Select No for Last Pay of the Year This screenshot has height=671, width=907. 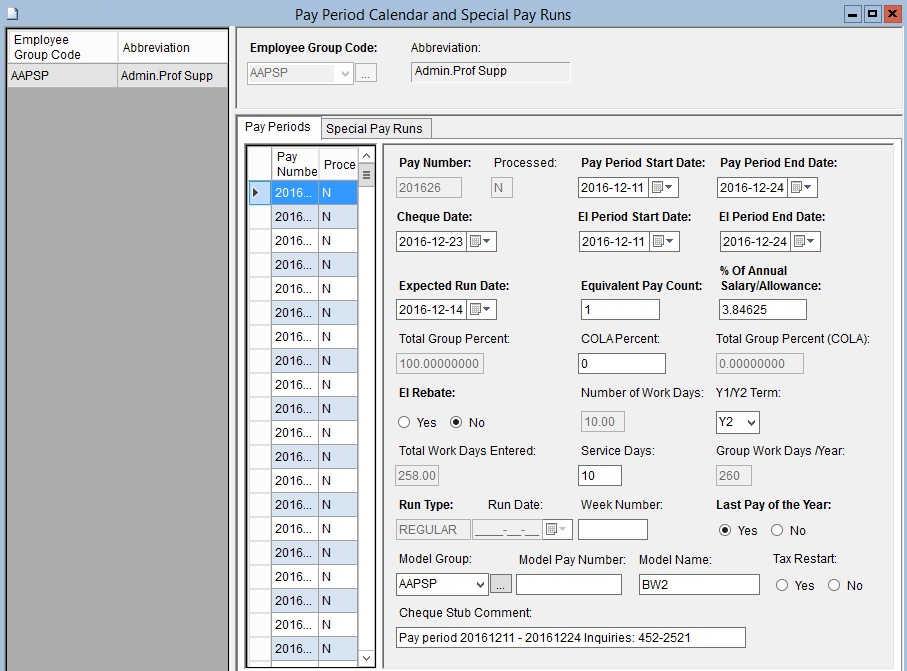coord(777,531)
